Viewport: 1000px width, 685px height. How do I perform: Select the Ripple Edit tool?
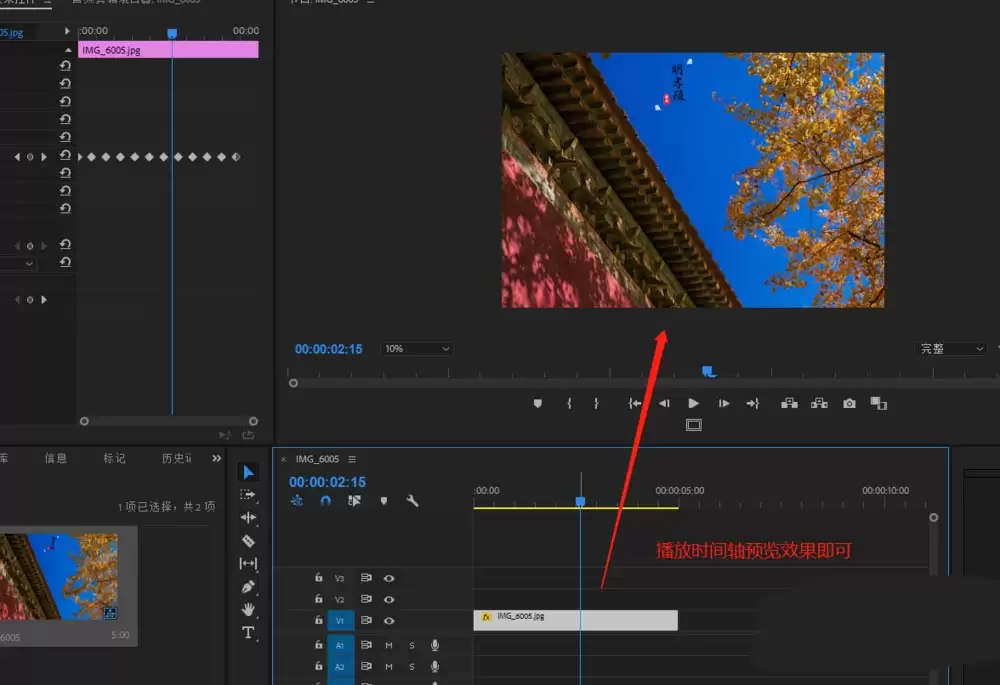[248, 518]
